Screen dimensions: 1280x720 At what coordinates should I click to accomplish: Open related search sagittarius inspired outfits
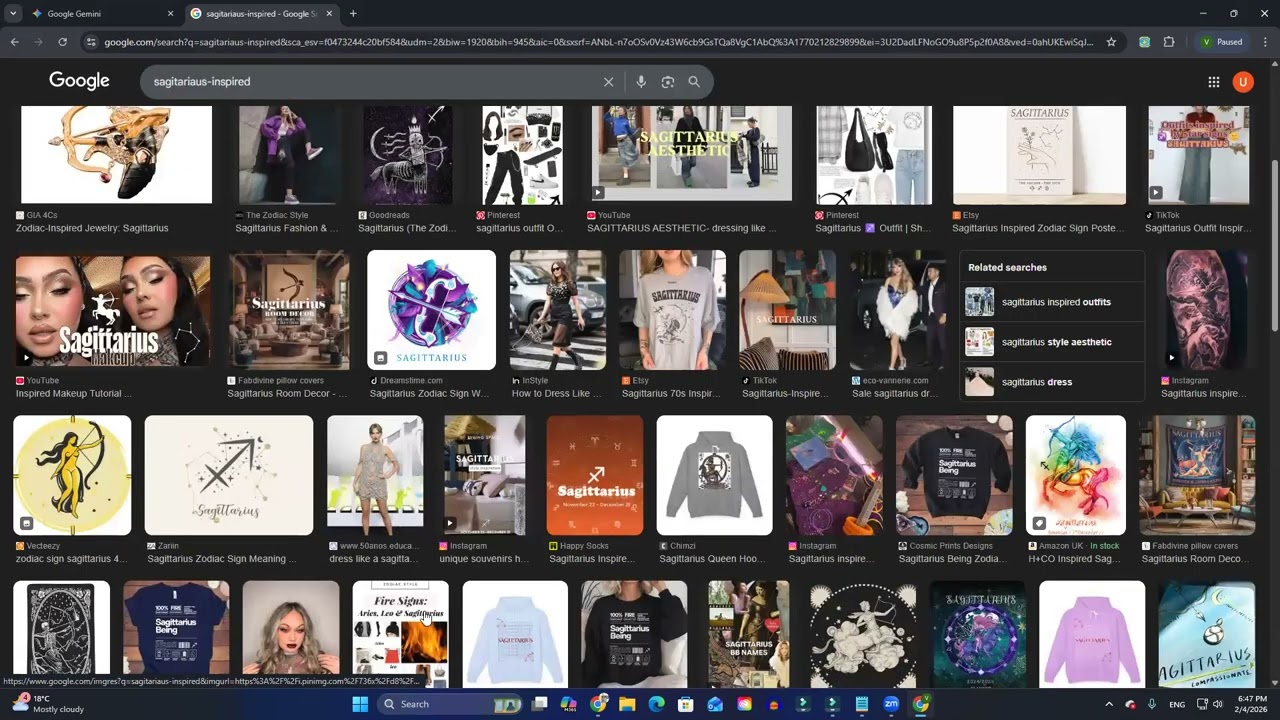click(1052, 302)
